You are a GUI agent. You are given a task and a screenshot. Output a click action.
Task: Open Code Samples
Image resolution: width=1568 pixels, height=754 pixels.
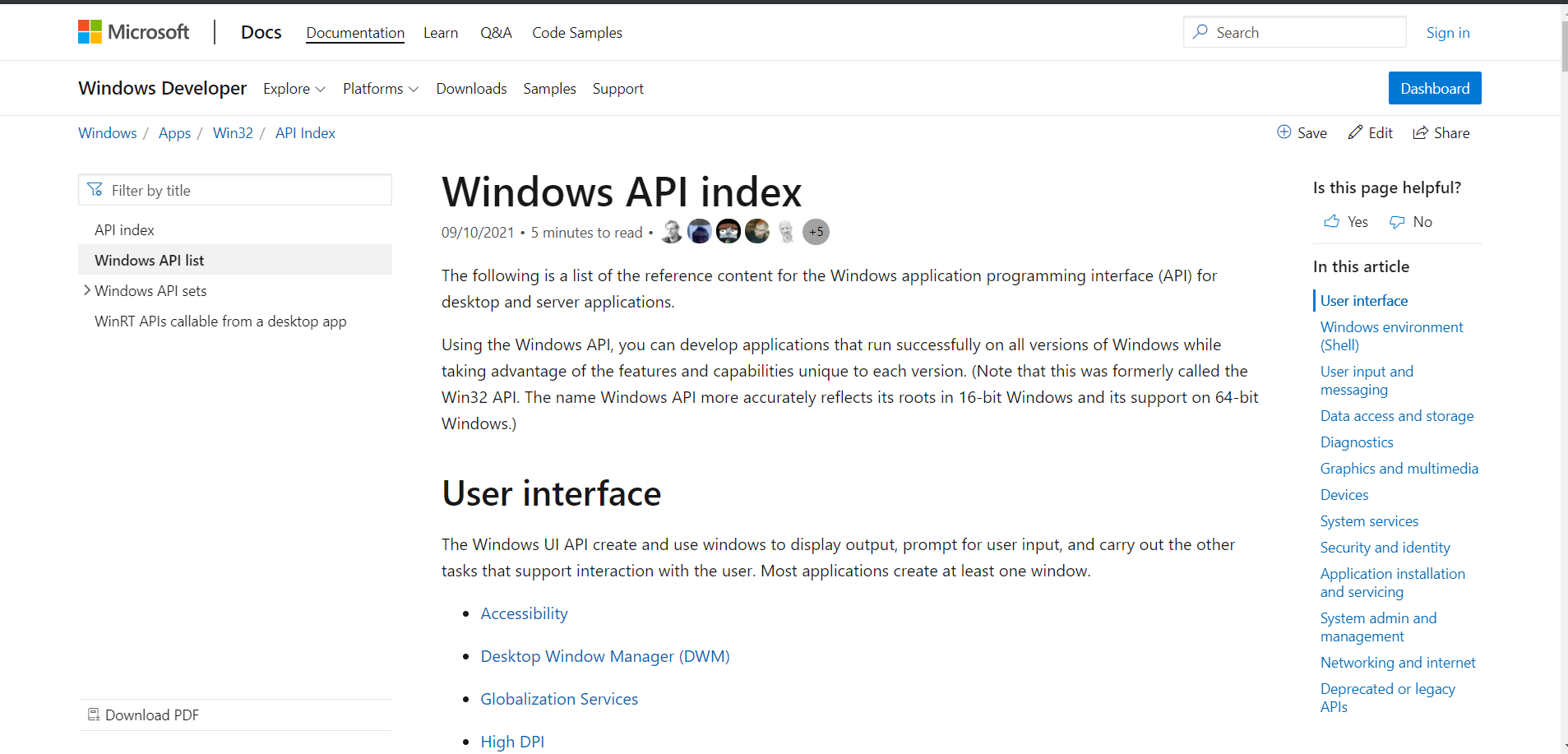pos(577,33)
